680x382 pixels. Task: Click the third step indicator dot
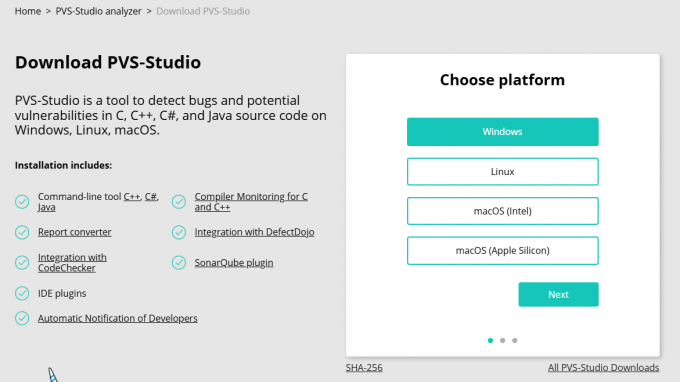click(x=514, y=340)
